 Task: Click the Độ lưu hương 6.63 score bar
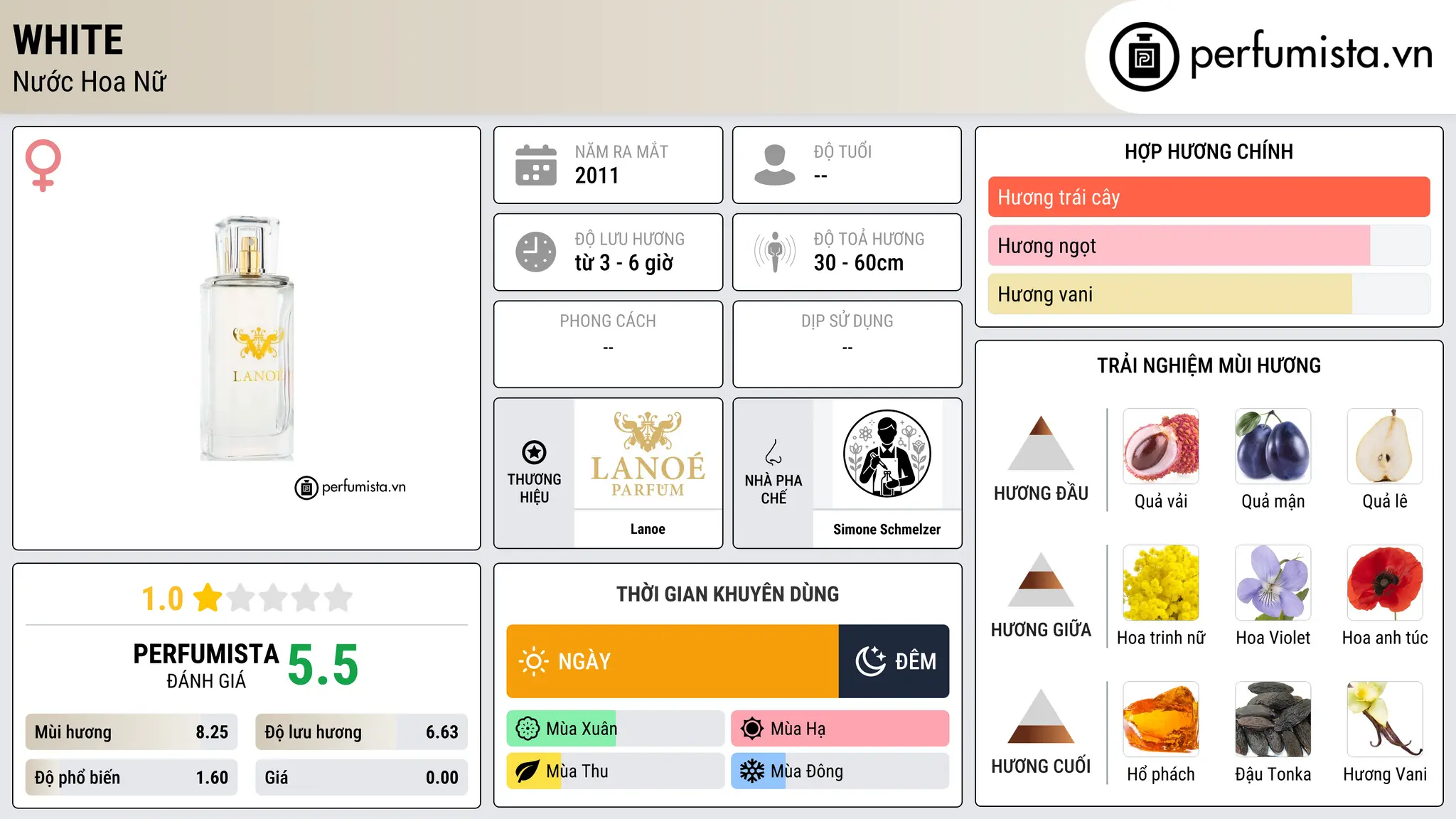tap(361, 732)
